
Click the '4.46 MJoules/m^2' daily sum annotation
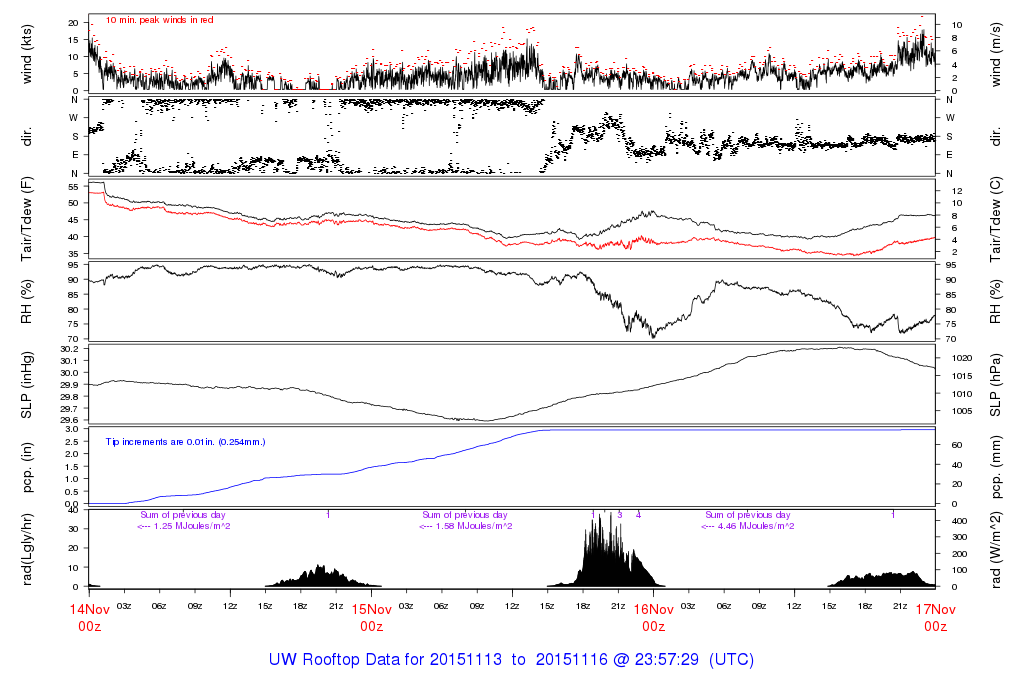[756, 526]
